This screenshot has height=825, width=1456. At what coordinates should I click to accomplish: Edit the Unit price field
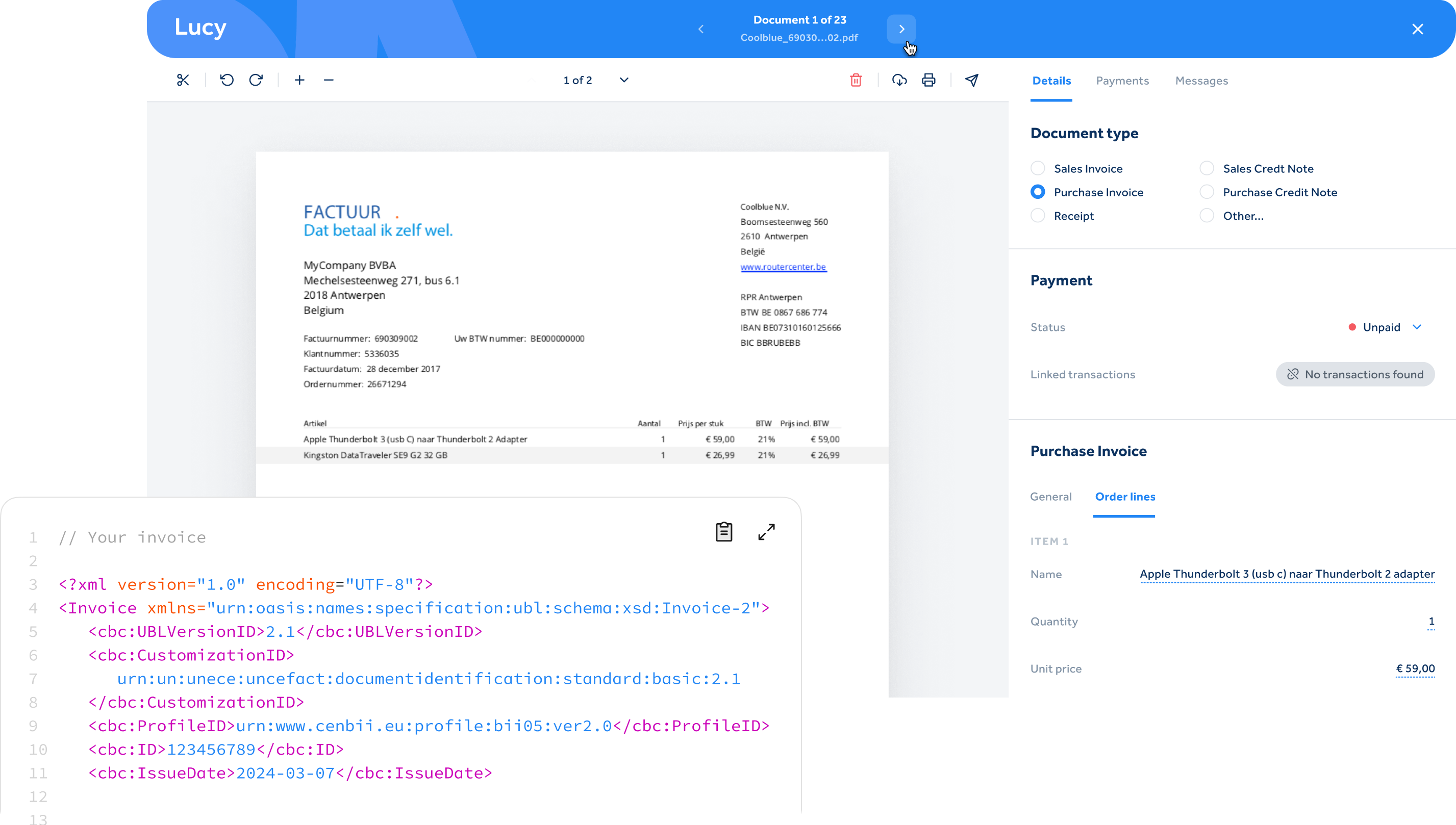click(x=1415, y=668)
